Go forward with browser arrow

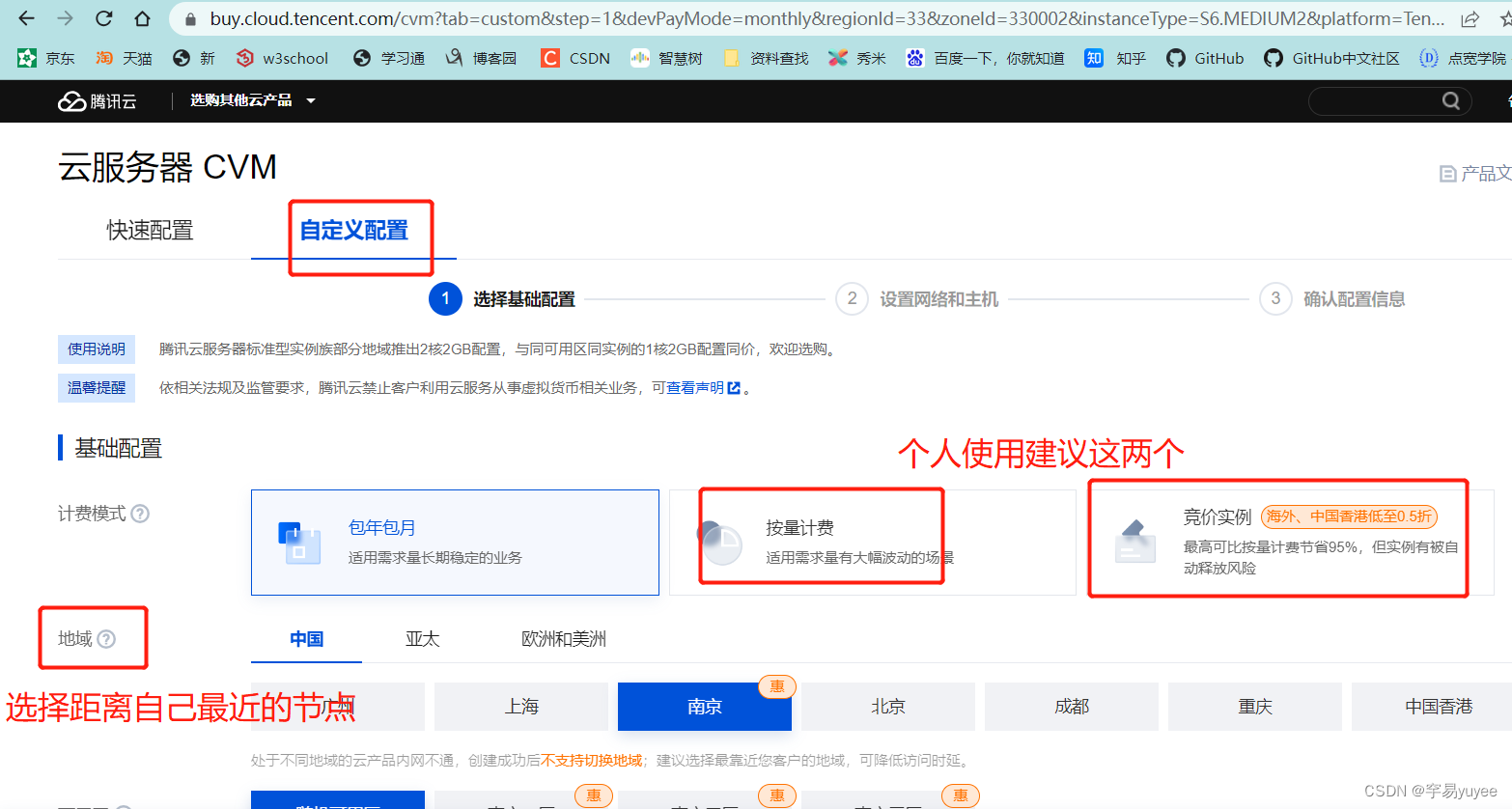[x=65, y=18]
